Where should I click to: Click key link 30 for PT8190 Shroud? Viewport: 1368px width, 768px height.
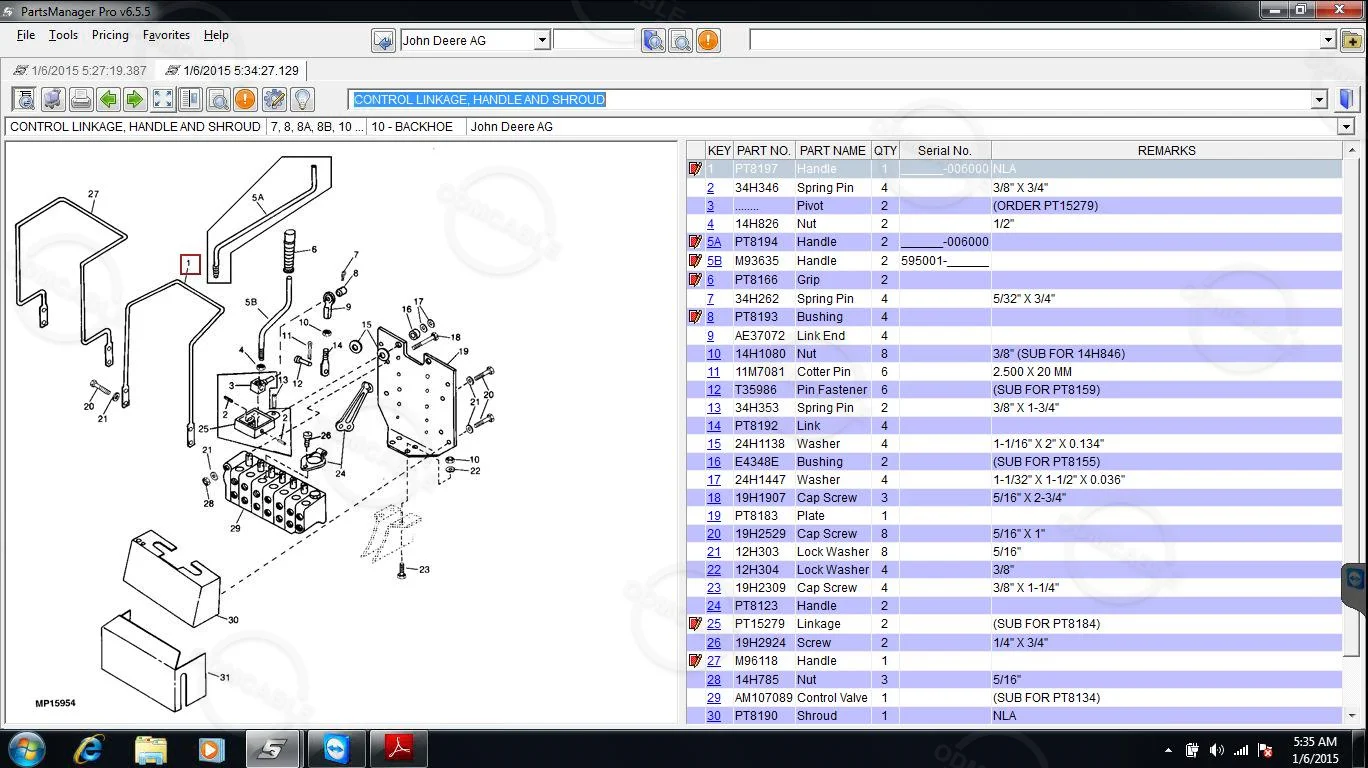(x=714, y=716)
